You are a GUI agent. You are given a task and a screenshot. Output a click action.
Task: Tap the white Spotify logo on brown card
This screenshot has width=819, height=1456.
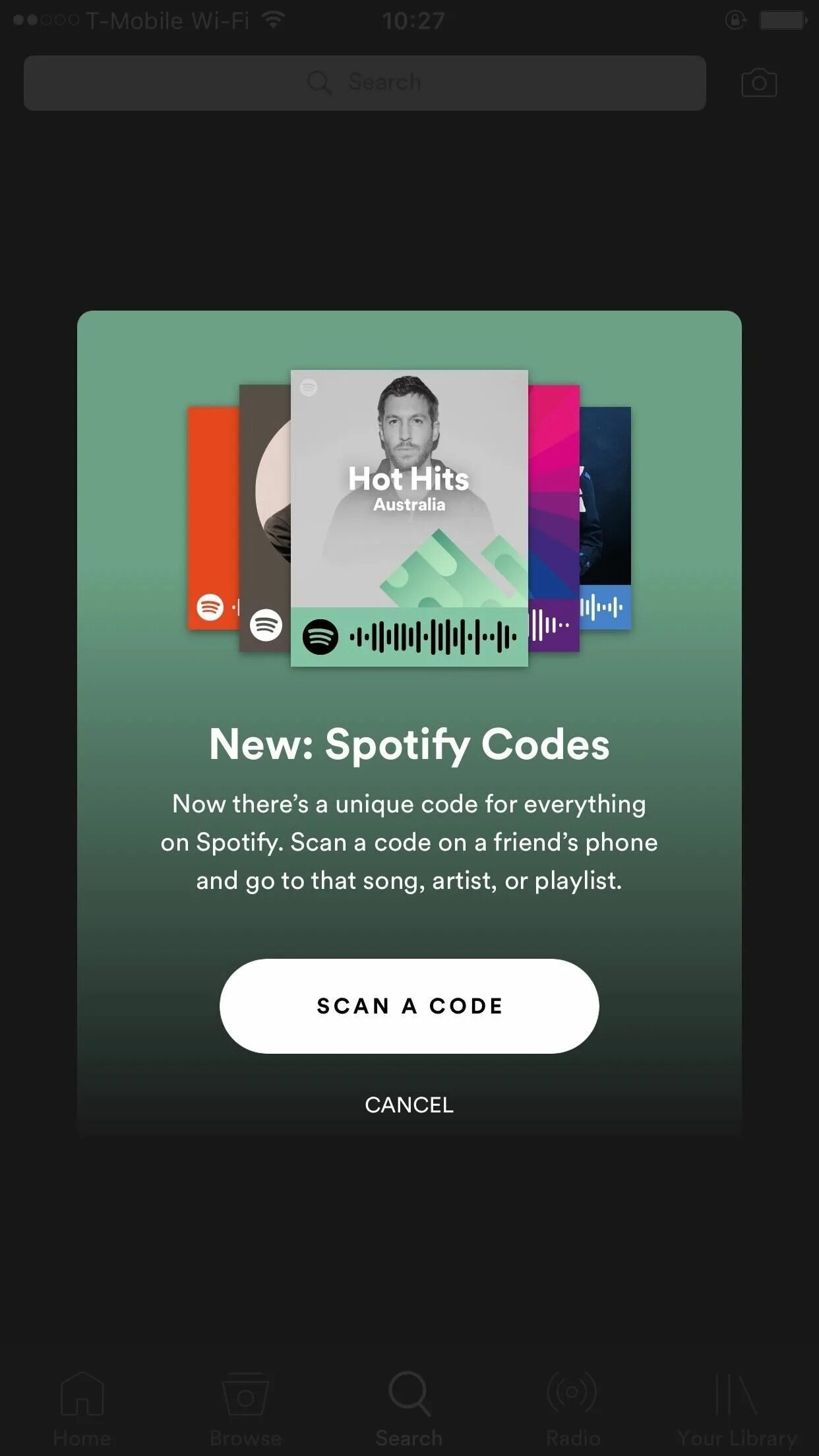pyautogui.click(x=266, y=624)
